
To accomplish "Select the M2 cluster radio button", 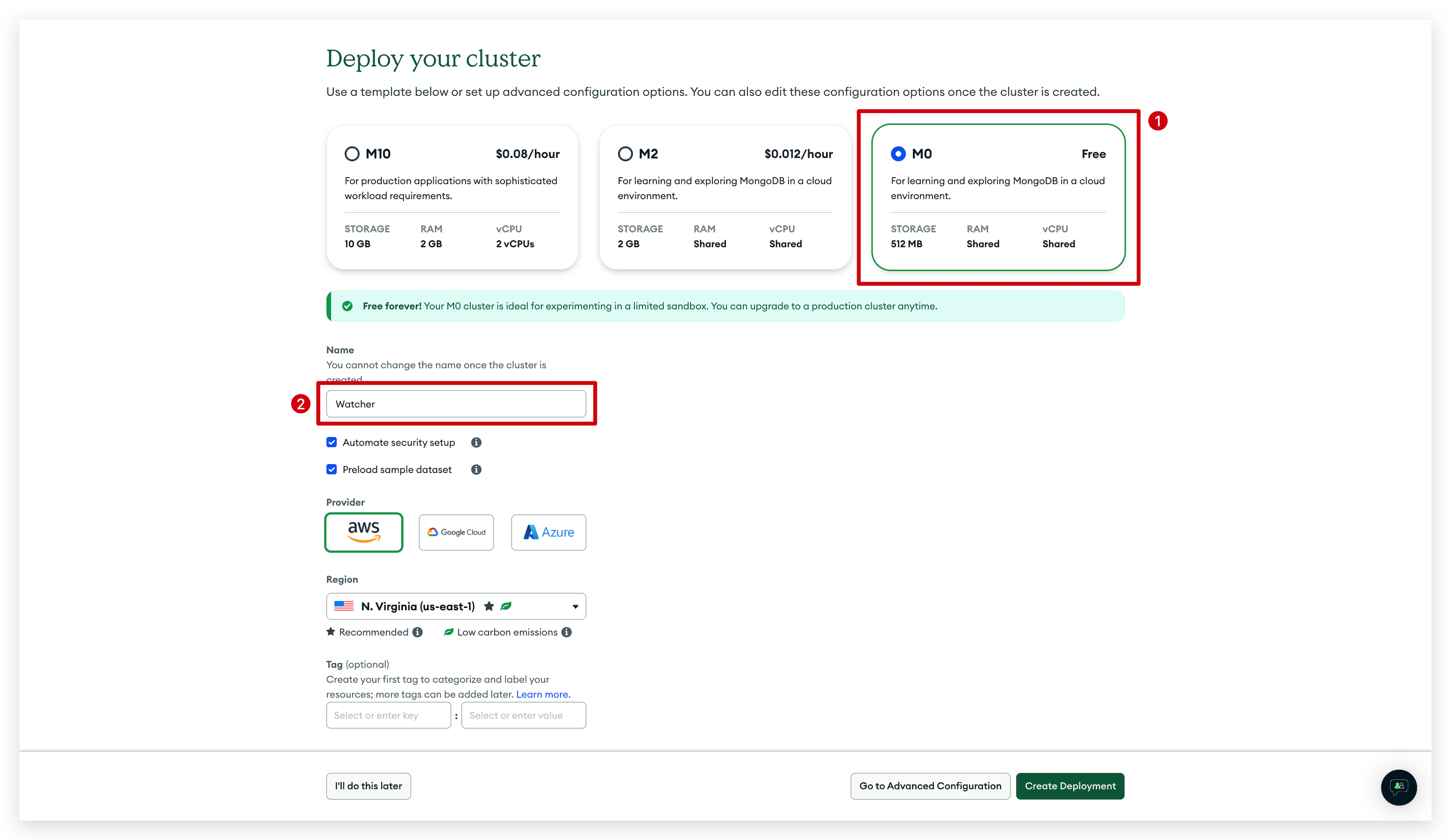I will [x=625, y=154].
